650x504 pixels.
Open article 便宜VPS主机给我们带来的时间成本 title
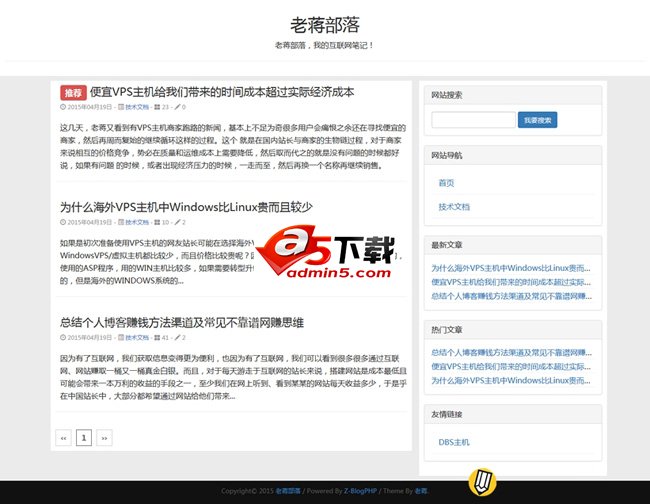pyautogui.click(x=222, y=92)
